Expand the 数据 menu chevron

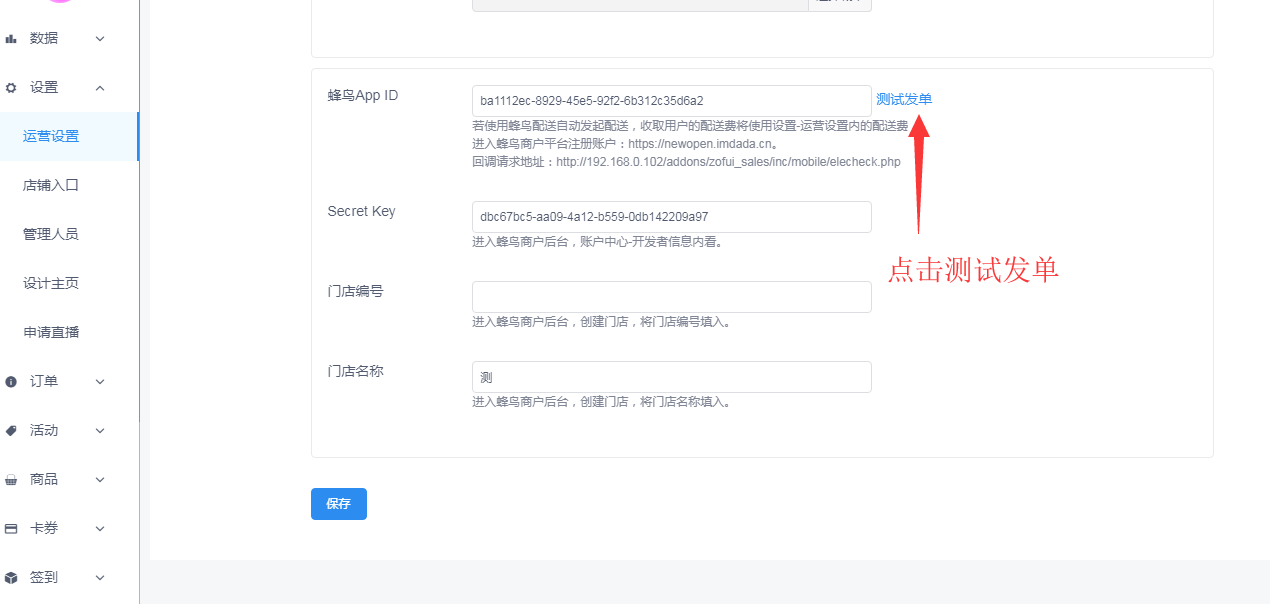tap(100, 39)
